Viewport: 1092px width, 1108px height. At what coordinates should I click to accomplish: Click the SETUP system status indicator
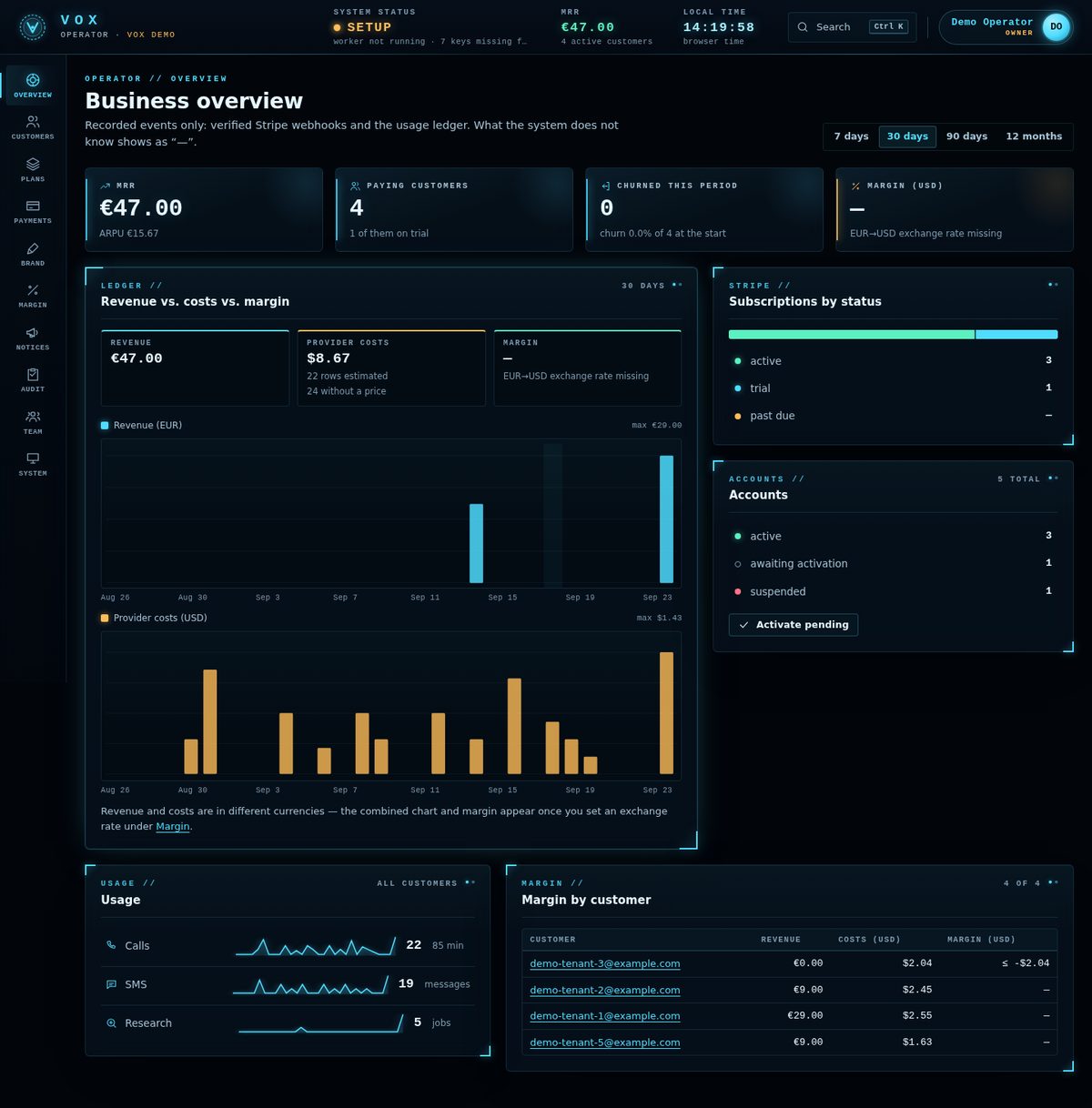pyautogui.click(x=362, y=27)
